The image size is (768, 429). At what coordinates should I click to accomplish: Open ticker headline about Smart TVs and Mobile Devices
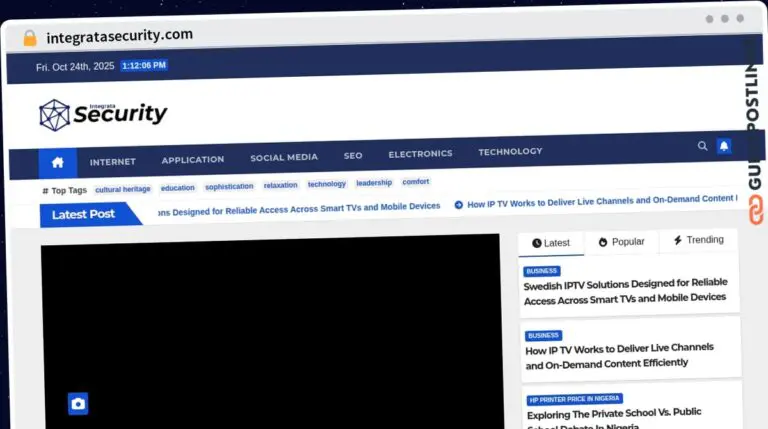point(299,209)
